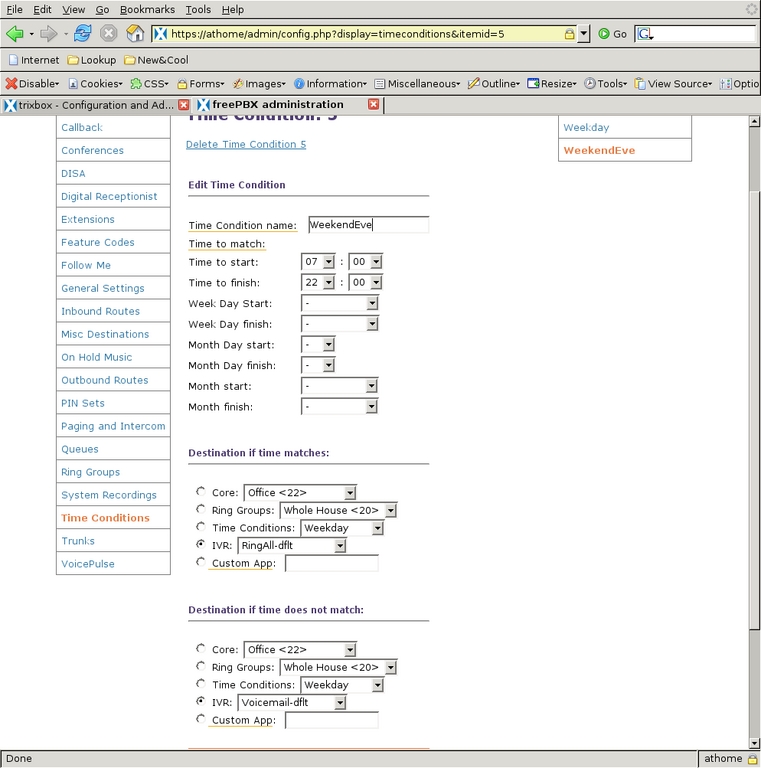The image size is (761, 768).
Task: Expand the Month finish dropdown
Action: (x=341, y=407)
